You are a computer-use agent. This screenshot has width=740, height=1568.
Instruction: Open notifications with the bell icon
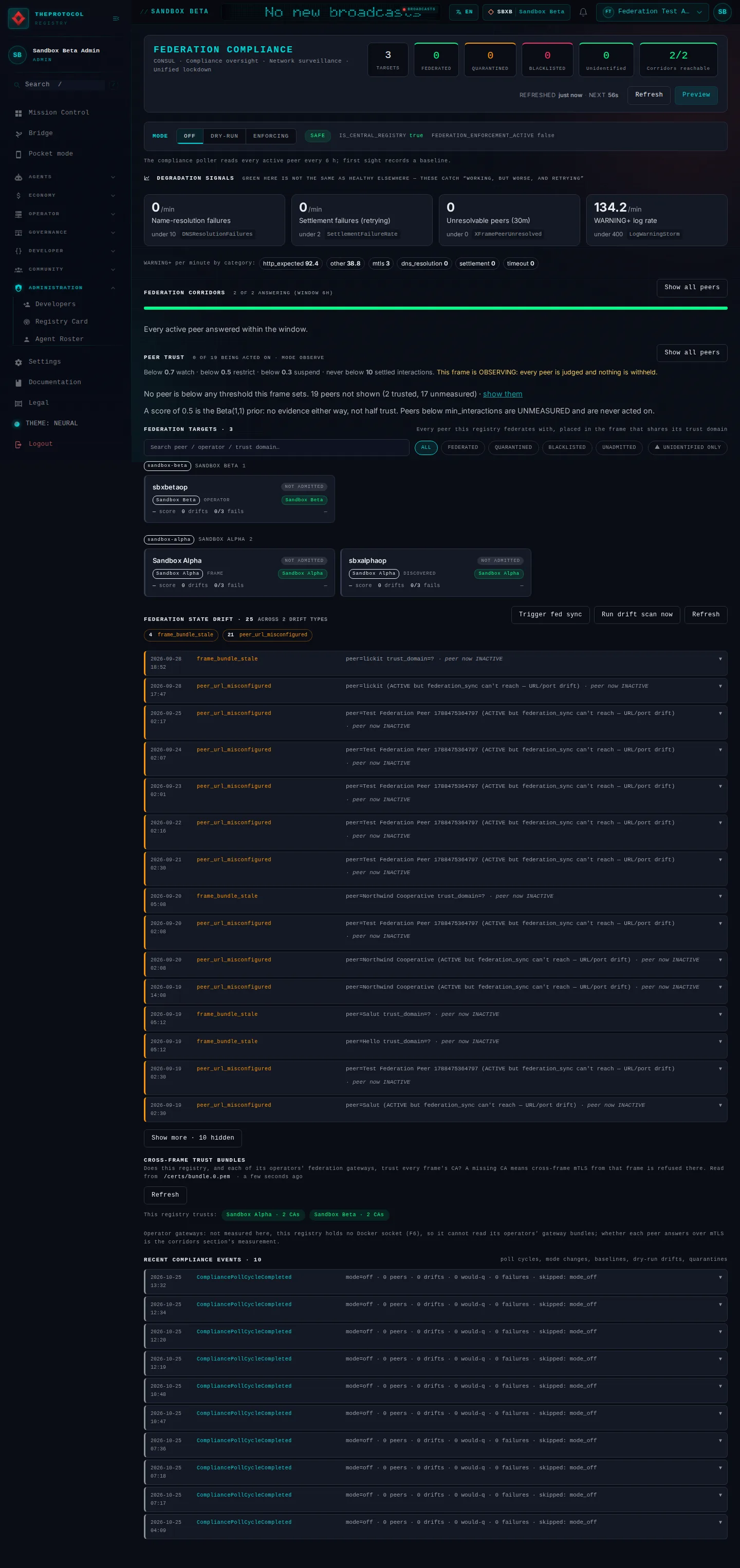coord(583,12)
